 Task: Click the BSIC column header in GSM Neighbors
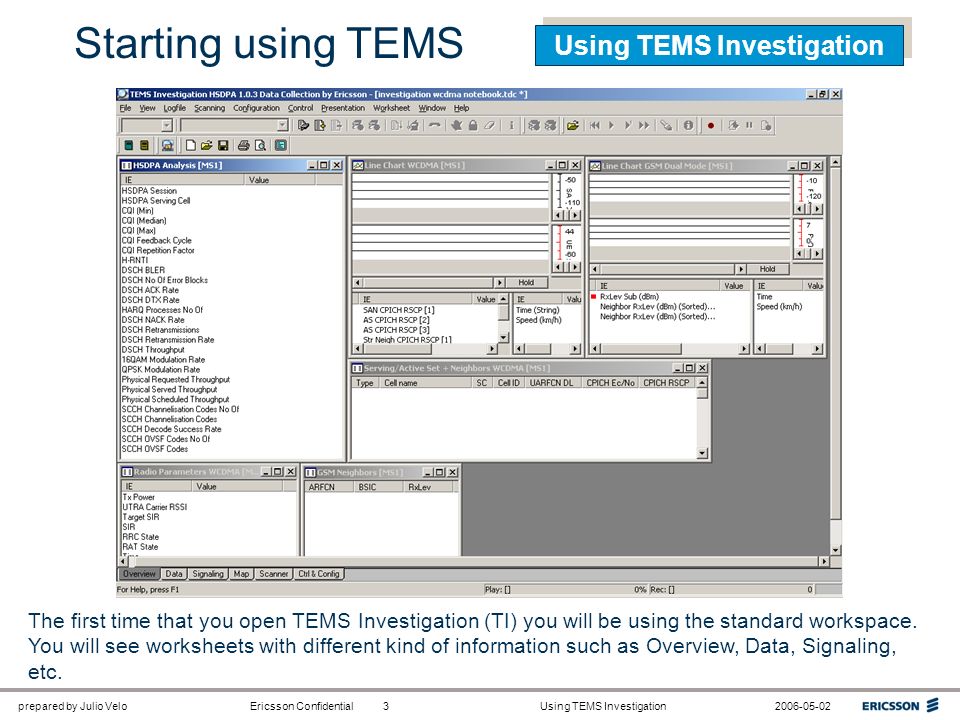[x=378, y=487]
